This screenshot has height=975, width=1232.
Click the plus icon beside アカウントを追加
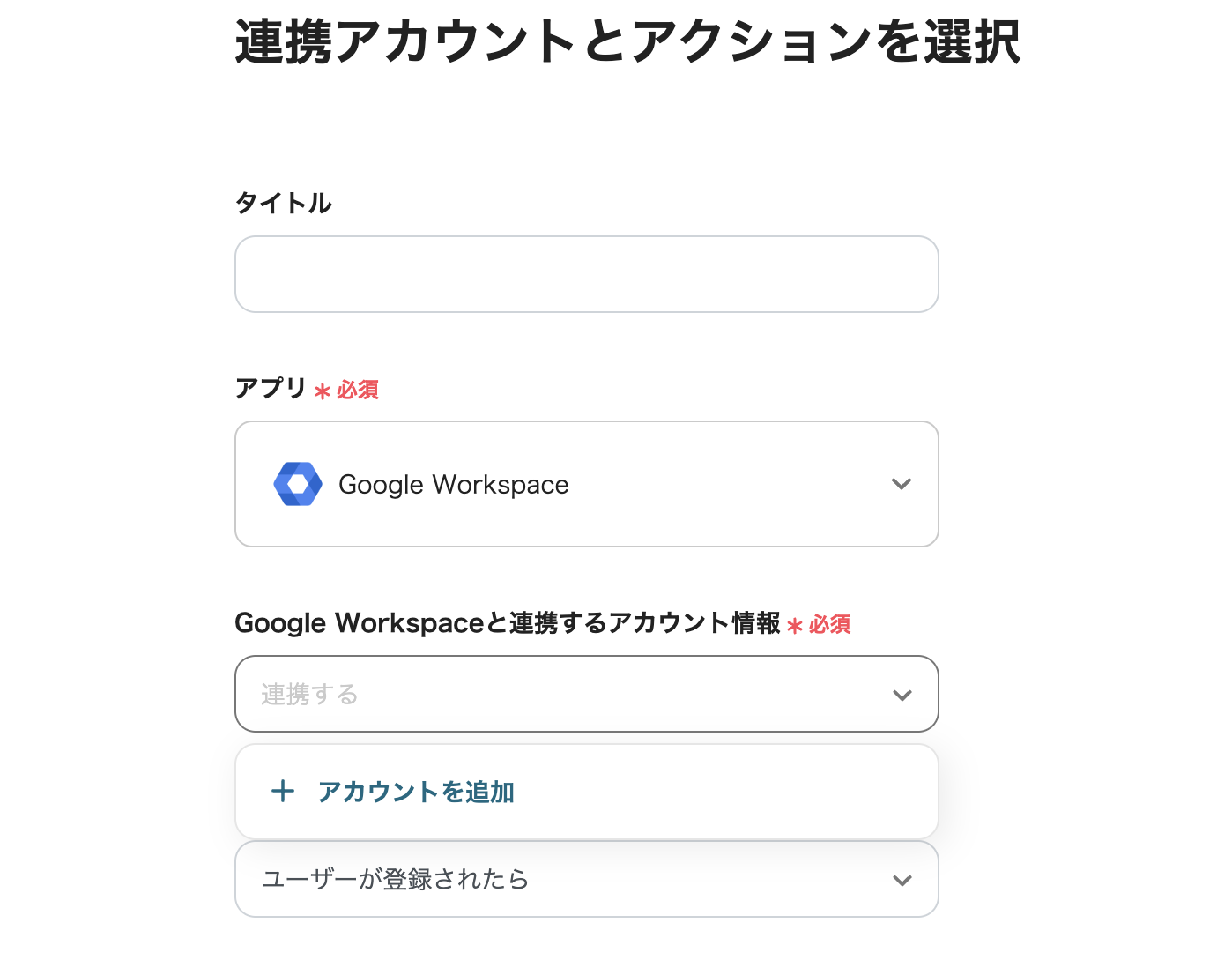(x=282, y=791)
